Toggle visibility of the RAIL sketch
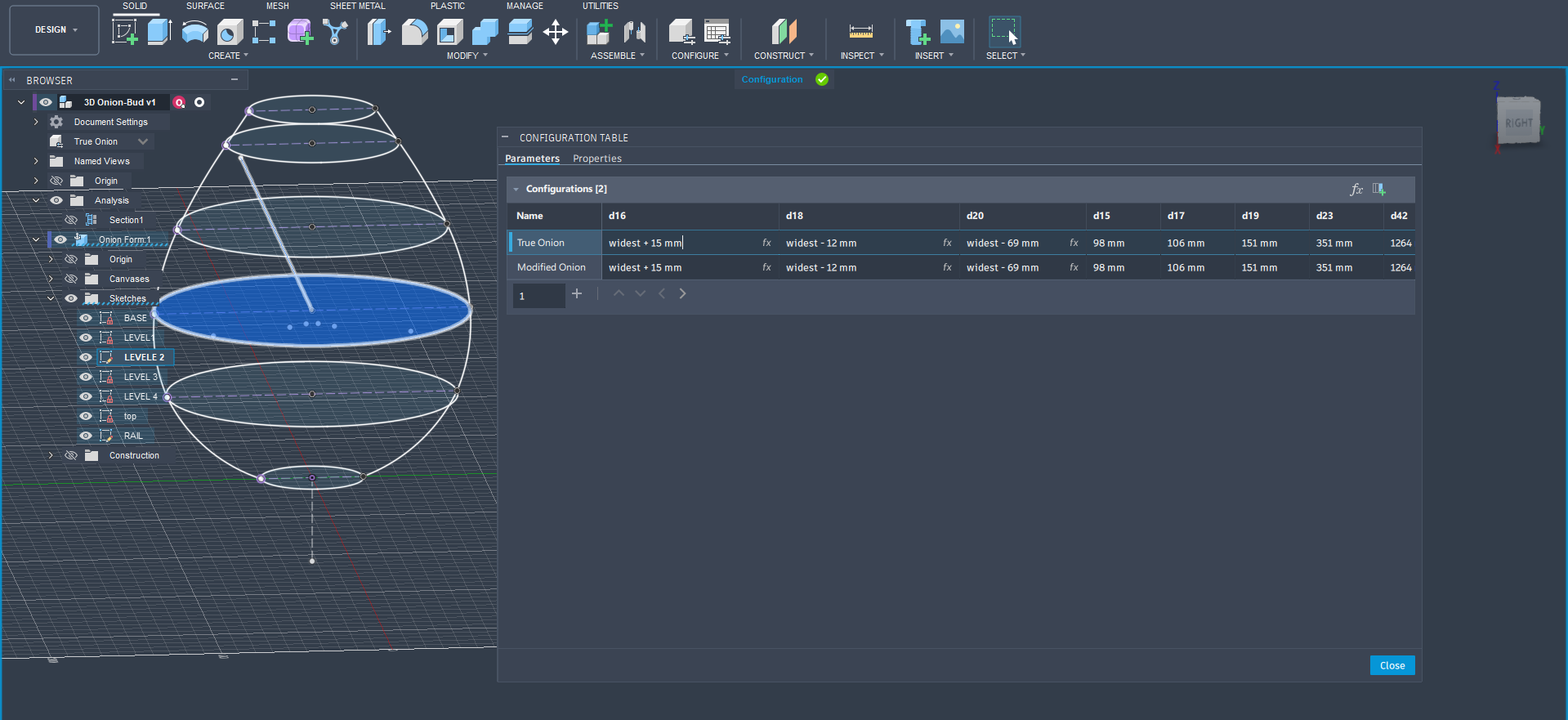Image resolution: width=1568 pixels, height=720 pixels. point(86,436)
